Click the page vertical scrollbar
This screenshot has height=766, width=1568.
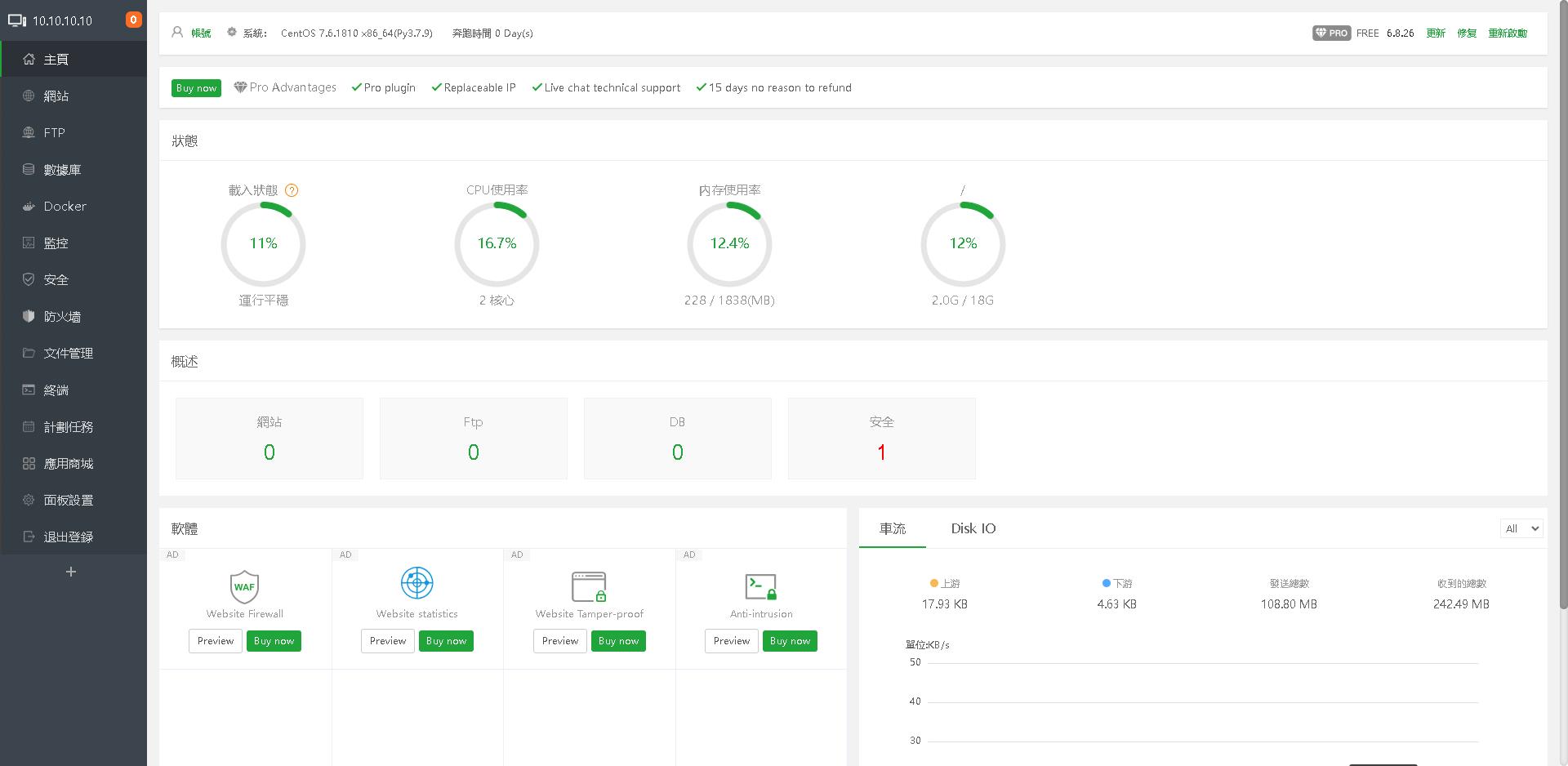pos(1563,304)
